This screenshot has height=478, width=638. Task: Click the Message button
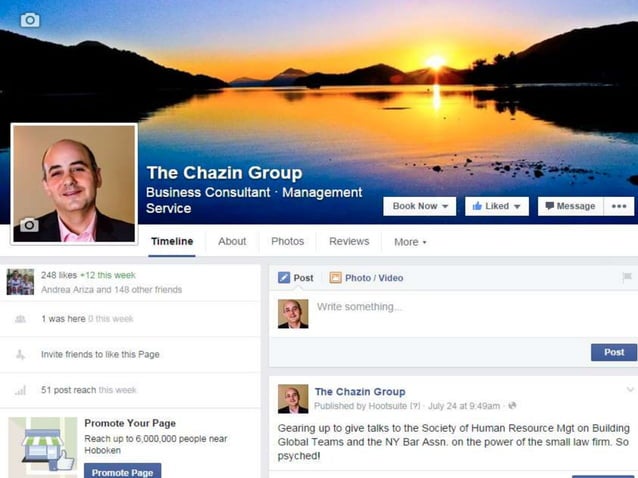[x=571, y=206]
